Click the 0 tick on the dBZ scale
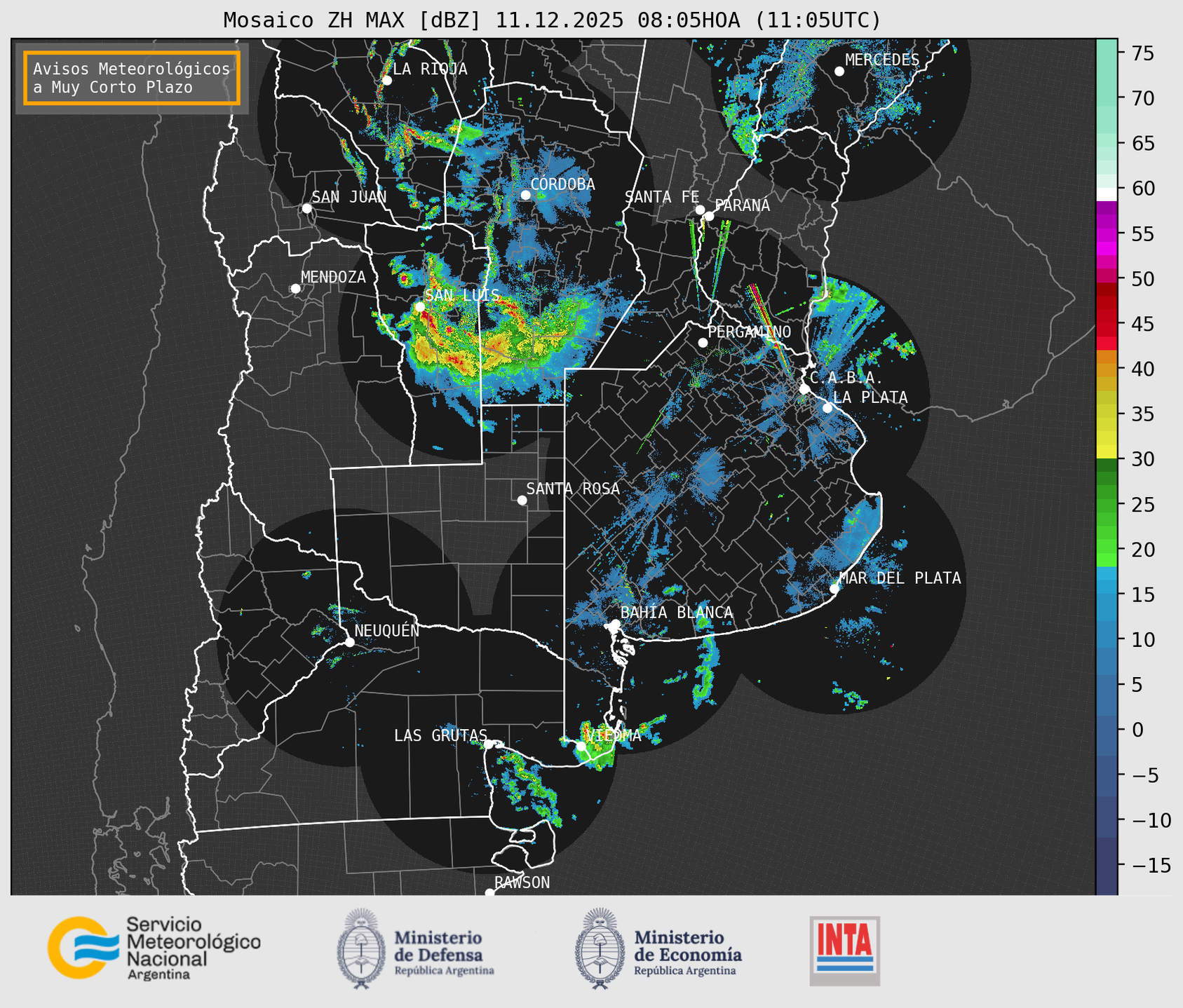 (1137, 730)
